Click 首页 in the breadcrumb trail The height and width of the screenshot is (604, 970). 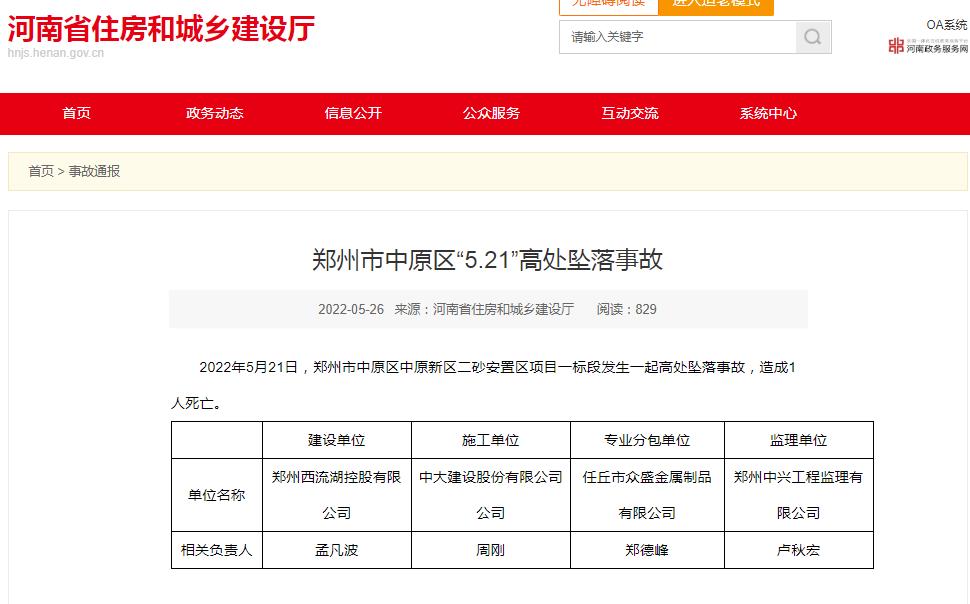pyautogui.click(x=40, y=171)
